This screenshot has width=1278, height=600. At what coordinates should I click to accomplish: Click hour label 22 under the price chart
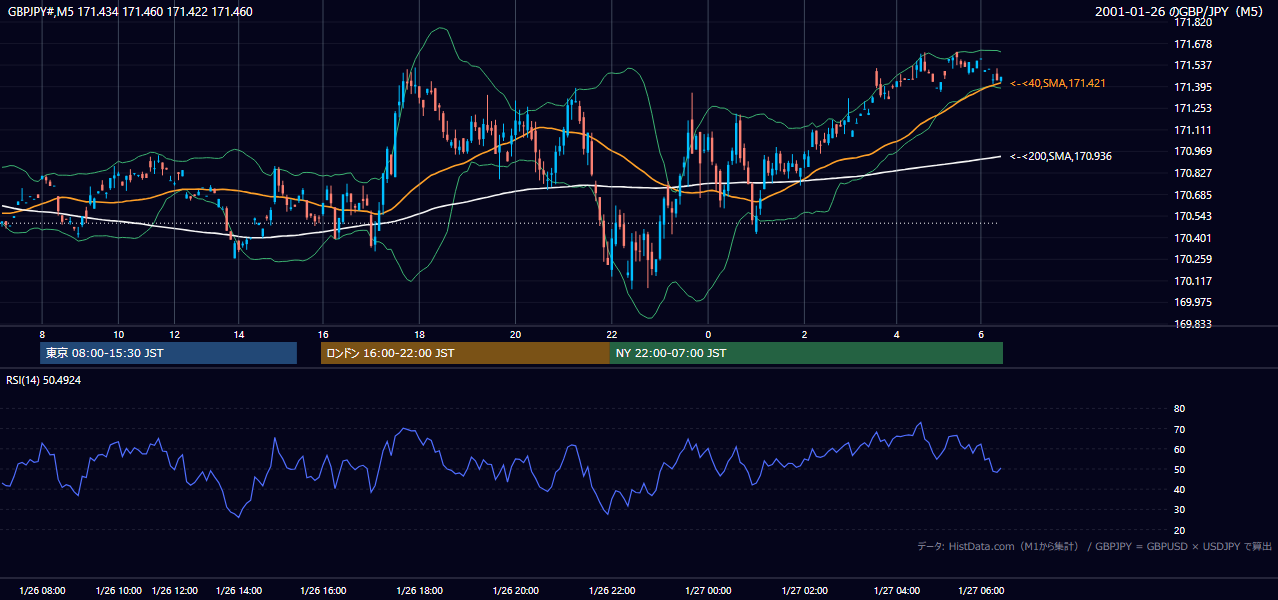[612, 334]
